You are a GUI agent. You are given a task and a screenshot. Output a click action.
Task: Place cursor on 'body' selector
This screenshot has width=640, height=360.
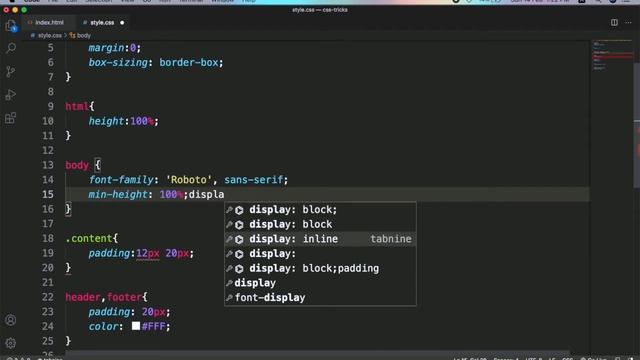click(77, 165)
